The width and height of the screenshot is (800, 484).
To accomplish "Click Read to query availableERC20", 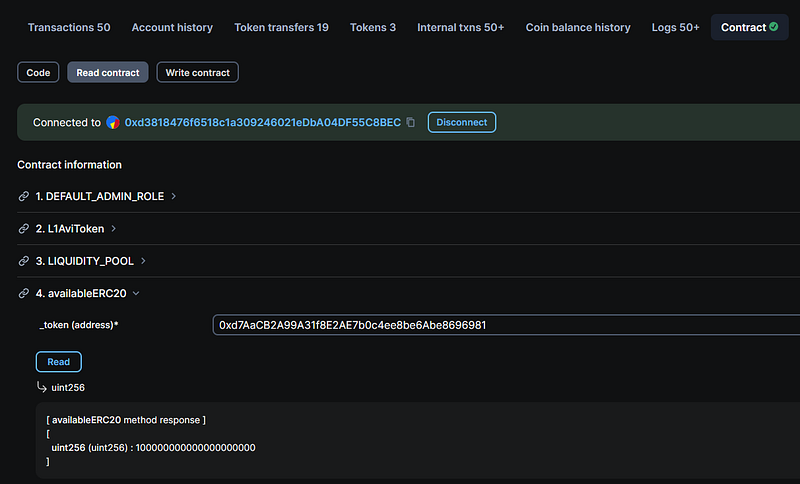I will click(59, 362).
